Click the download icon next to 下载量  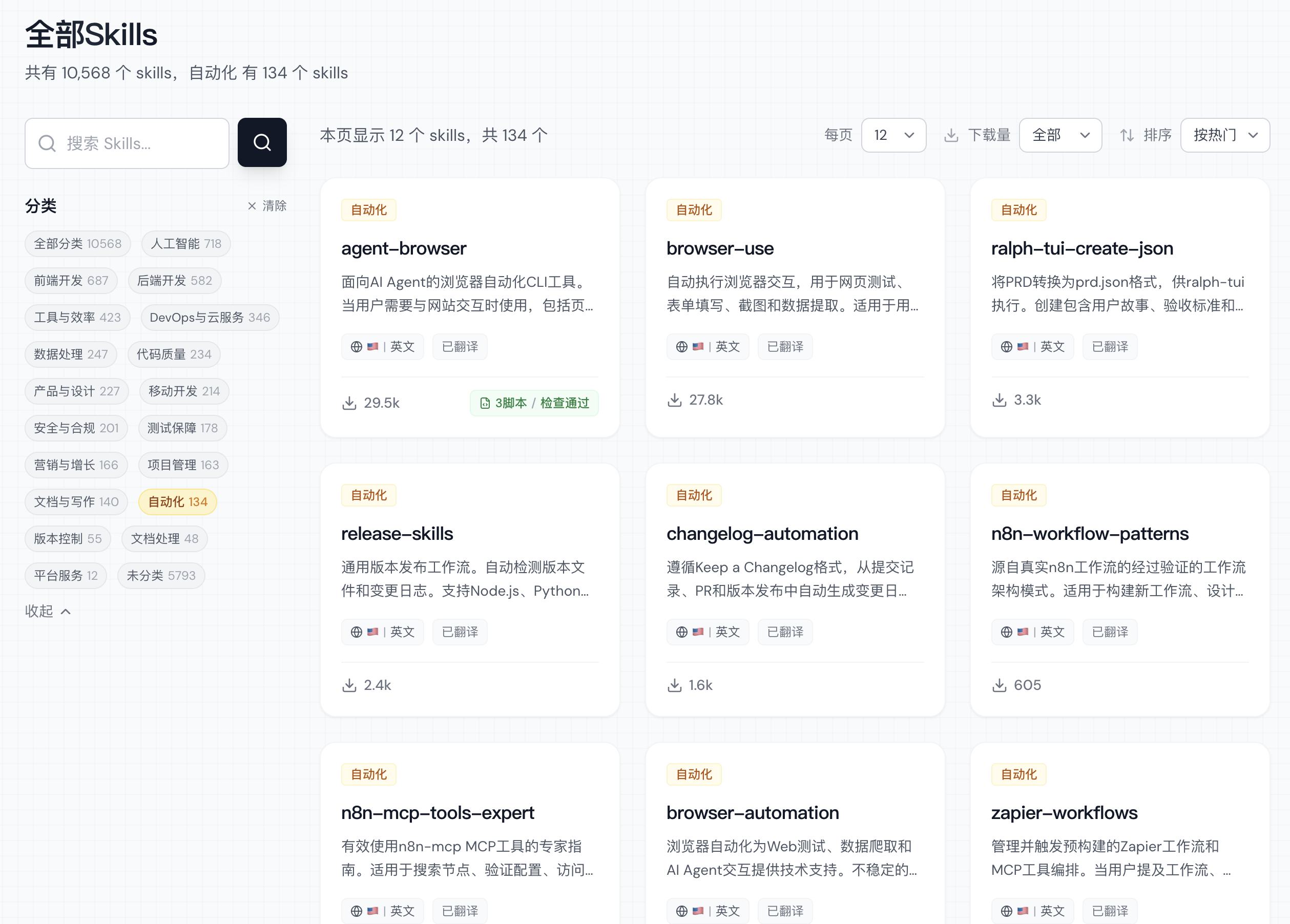pyautogui.click(x=951, y=135)
